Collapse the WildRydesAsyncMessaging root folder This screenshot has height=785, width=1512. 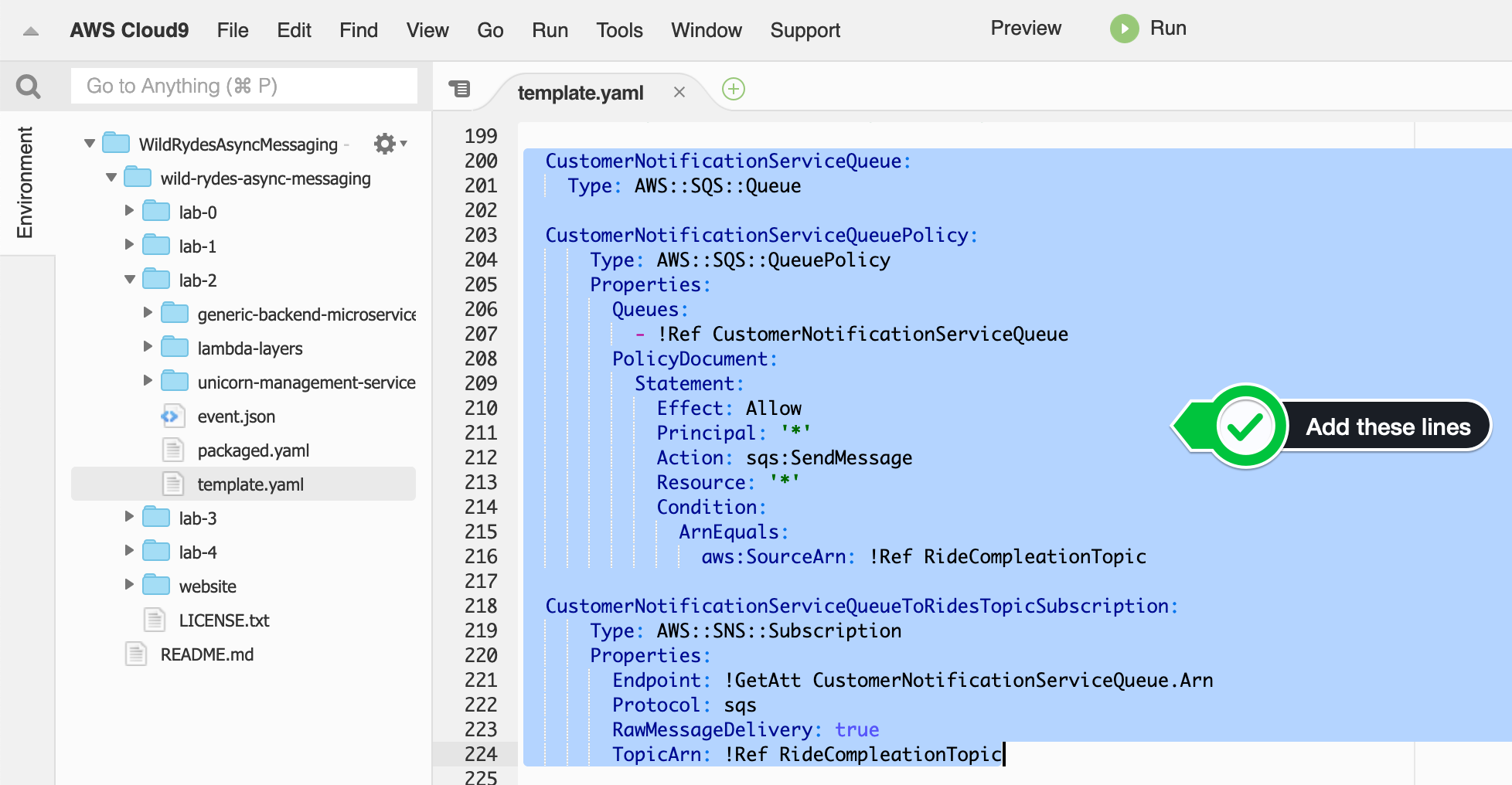tap(90, 144)
